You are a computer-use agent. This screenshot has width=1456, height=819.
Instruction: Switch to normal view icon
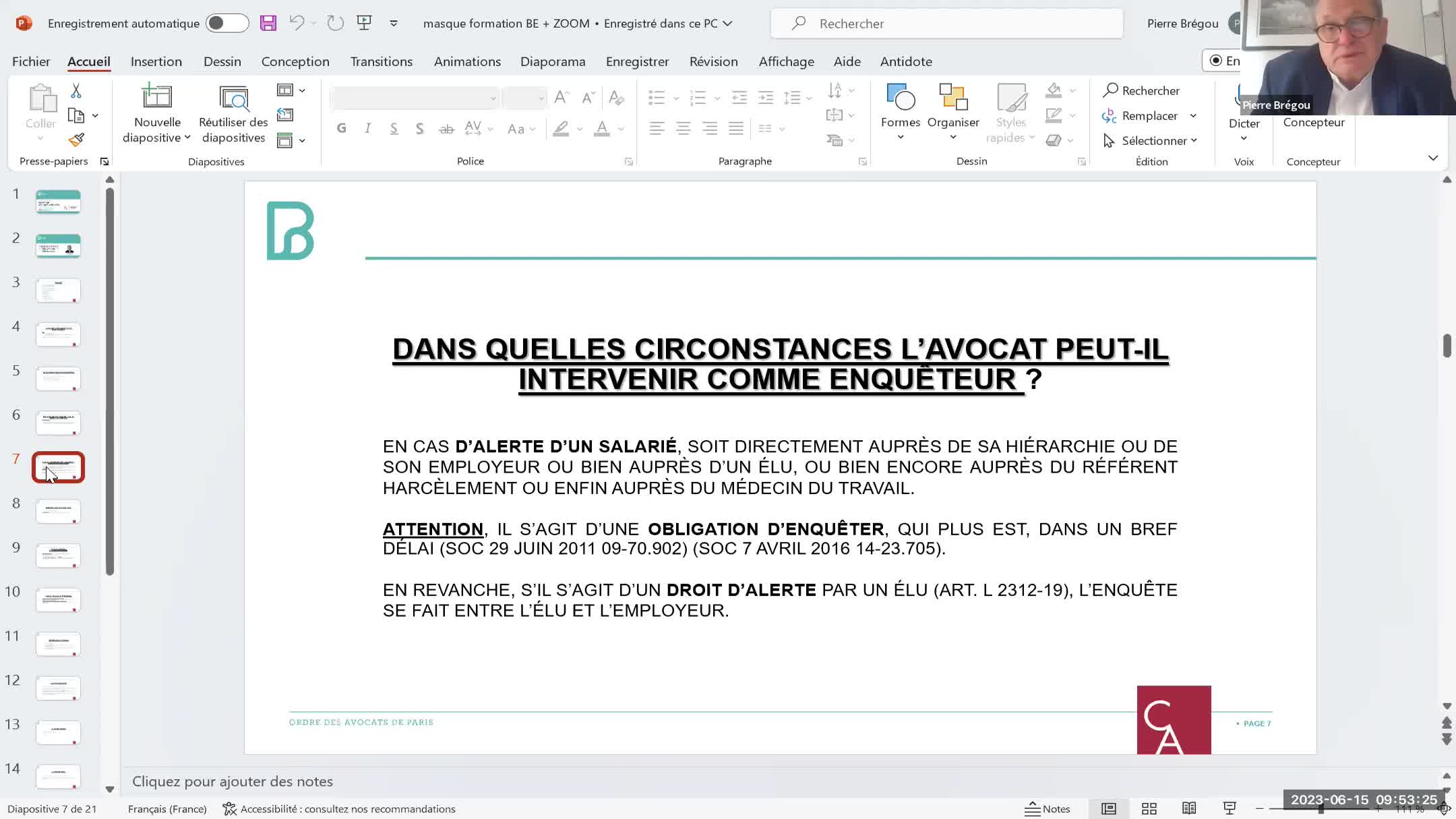coord(1109,809)
